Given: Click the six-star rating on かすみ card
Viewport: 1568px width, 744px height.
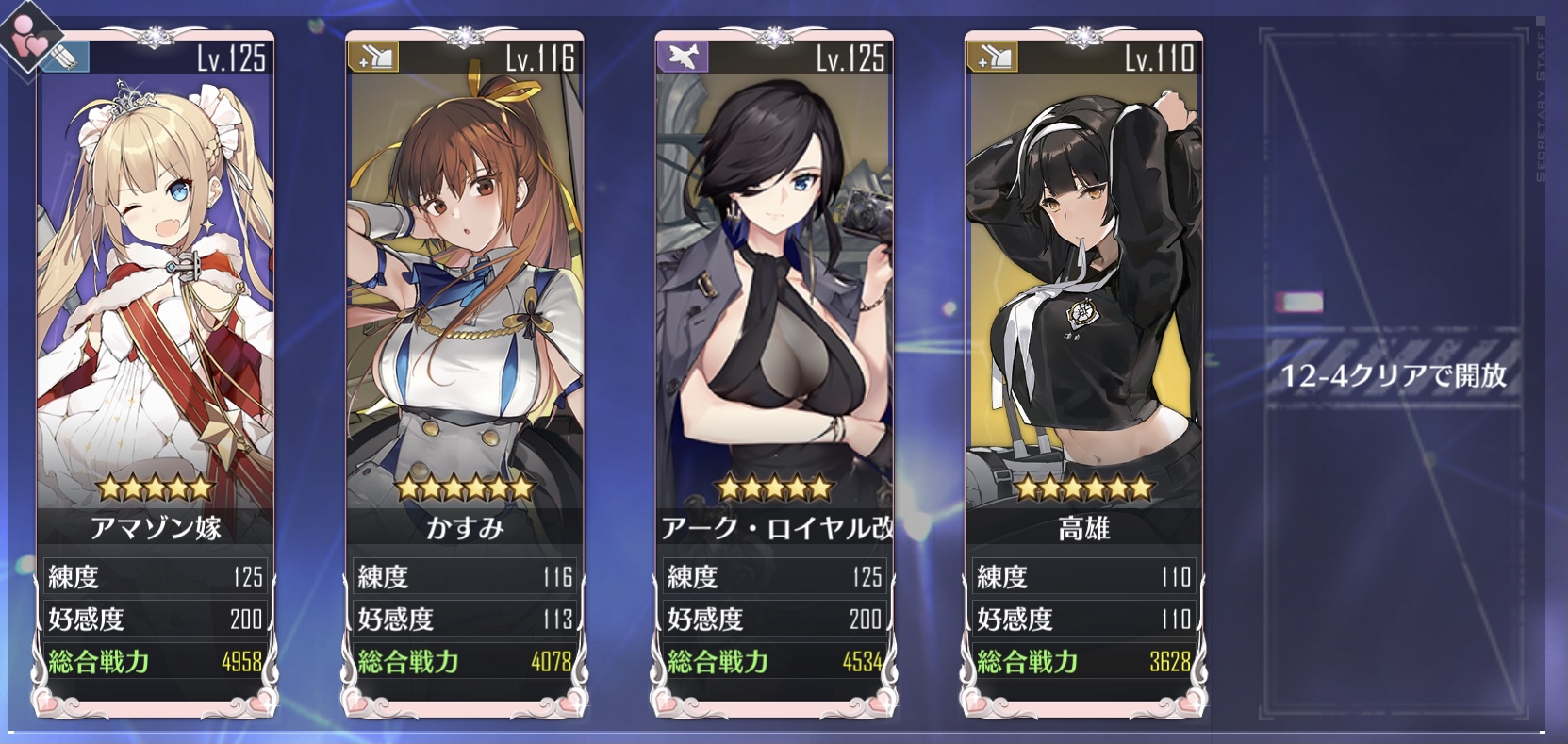Looking at the screenshot, I should point(465,488).
